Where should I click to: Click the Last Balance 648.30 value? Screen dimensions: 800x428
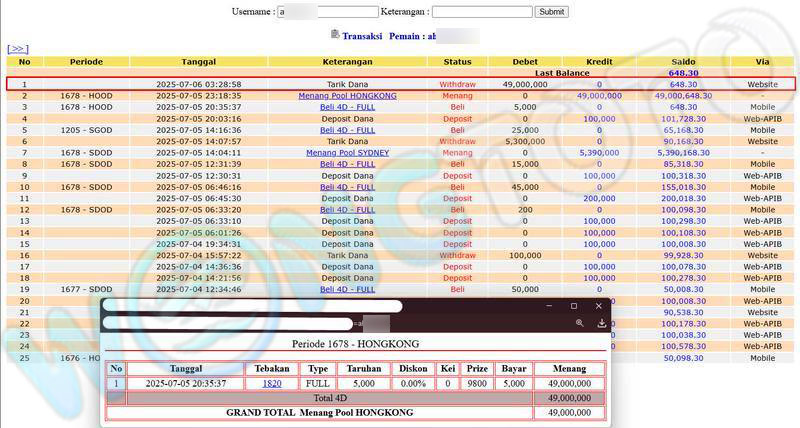coord(683,73)
